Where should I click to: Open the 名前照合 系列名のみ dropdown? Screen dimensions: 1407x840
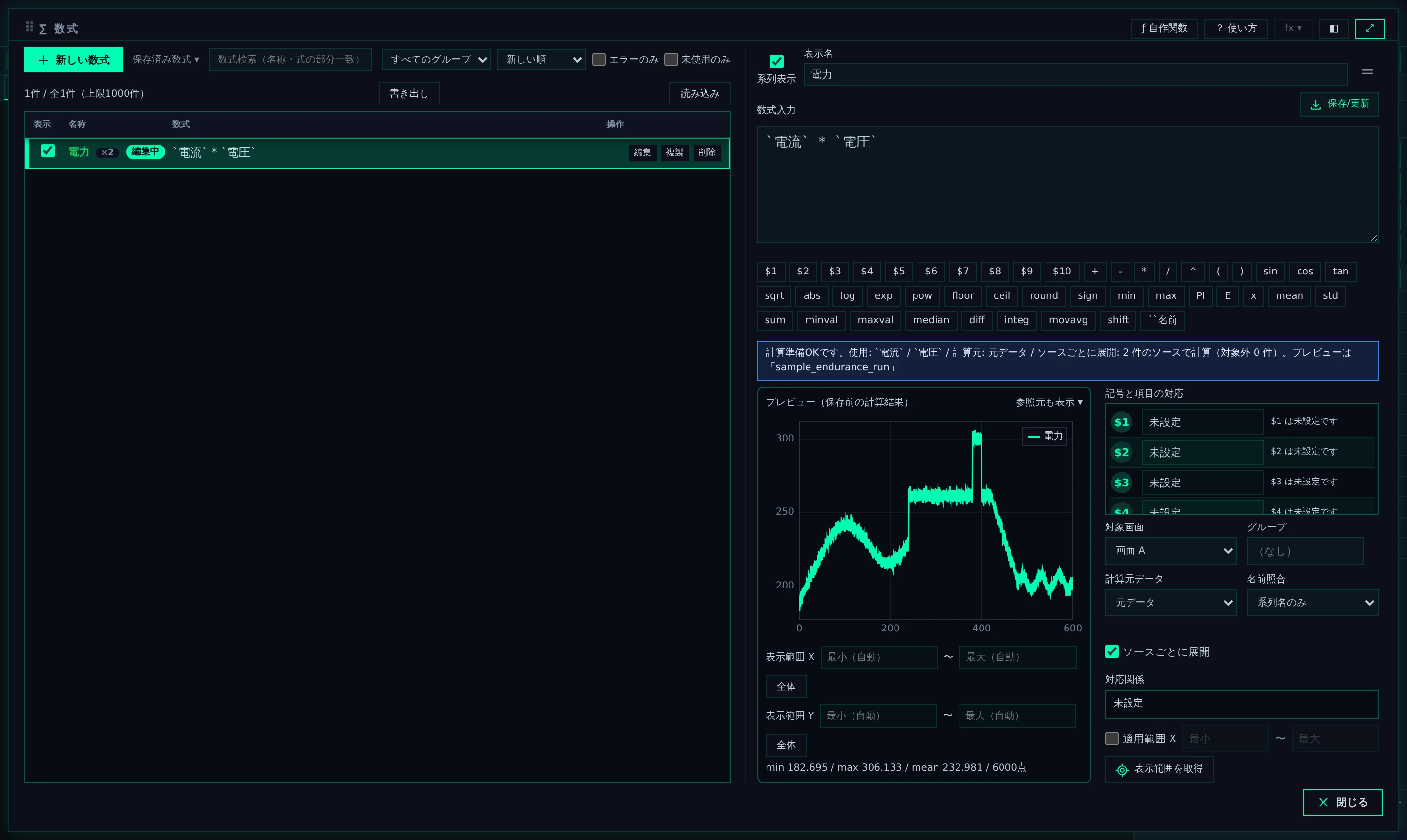pos(1312,603)
